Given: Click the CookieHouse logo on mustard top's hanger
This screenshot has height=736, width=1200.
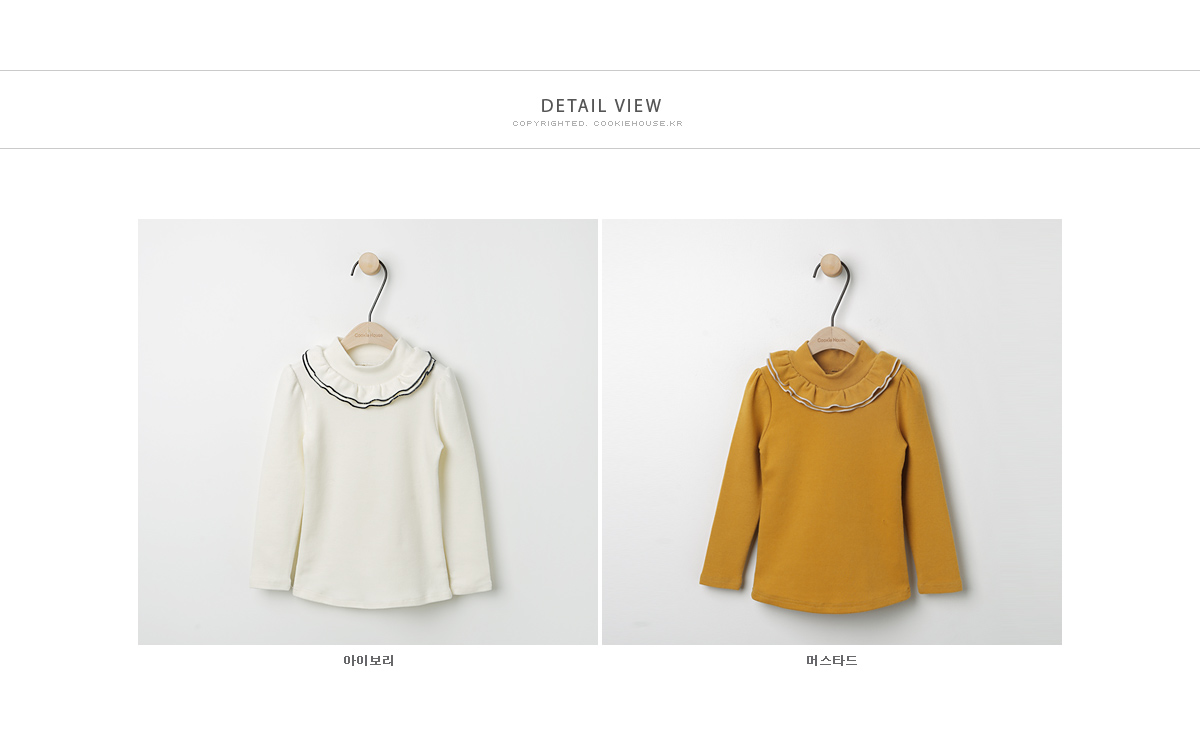Looking at the screenshot, I should click(x=831, y=340).
